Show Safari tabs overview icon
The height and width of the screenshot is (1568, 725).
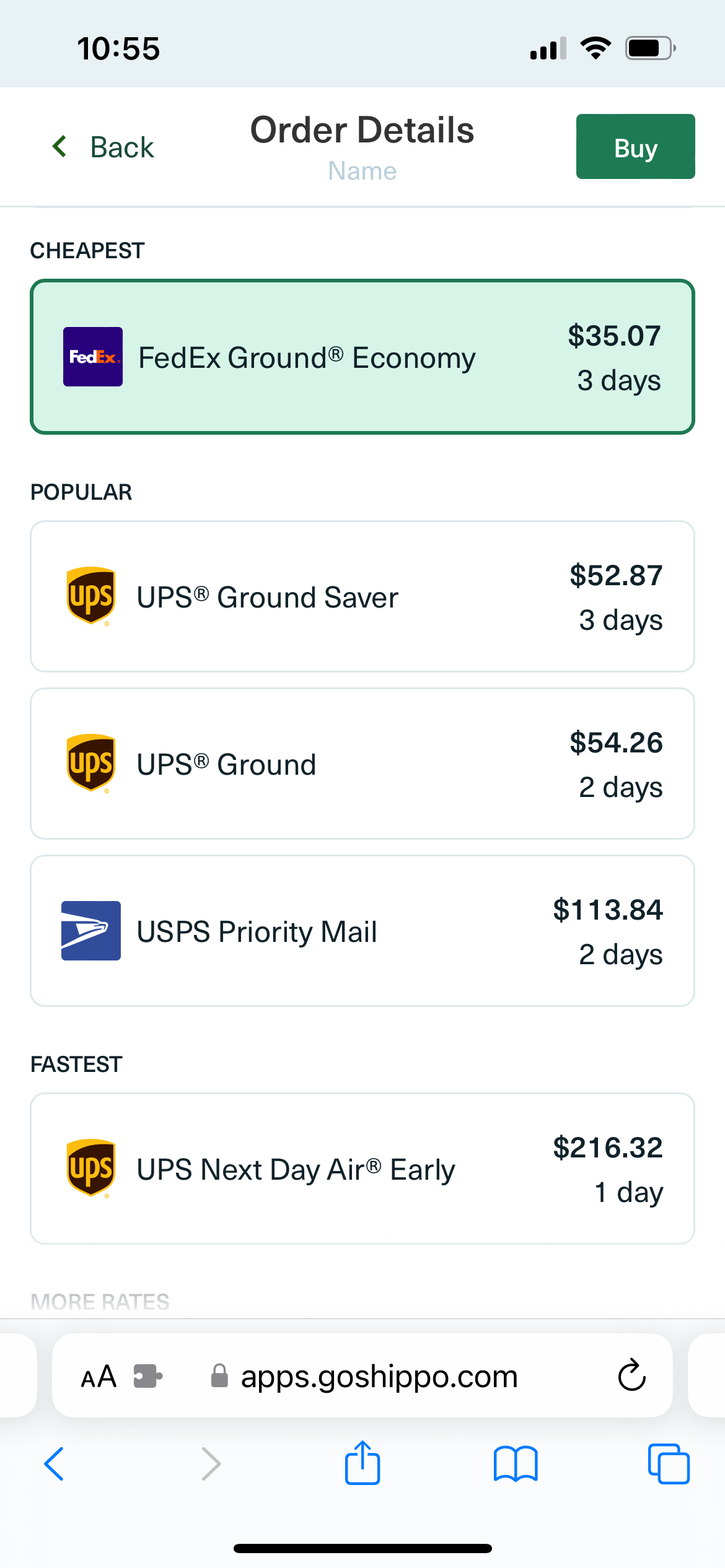[669, 1464]
